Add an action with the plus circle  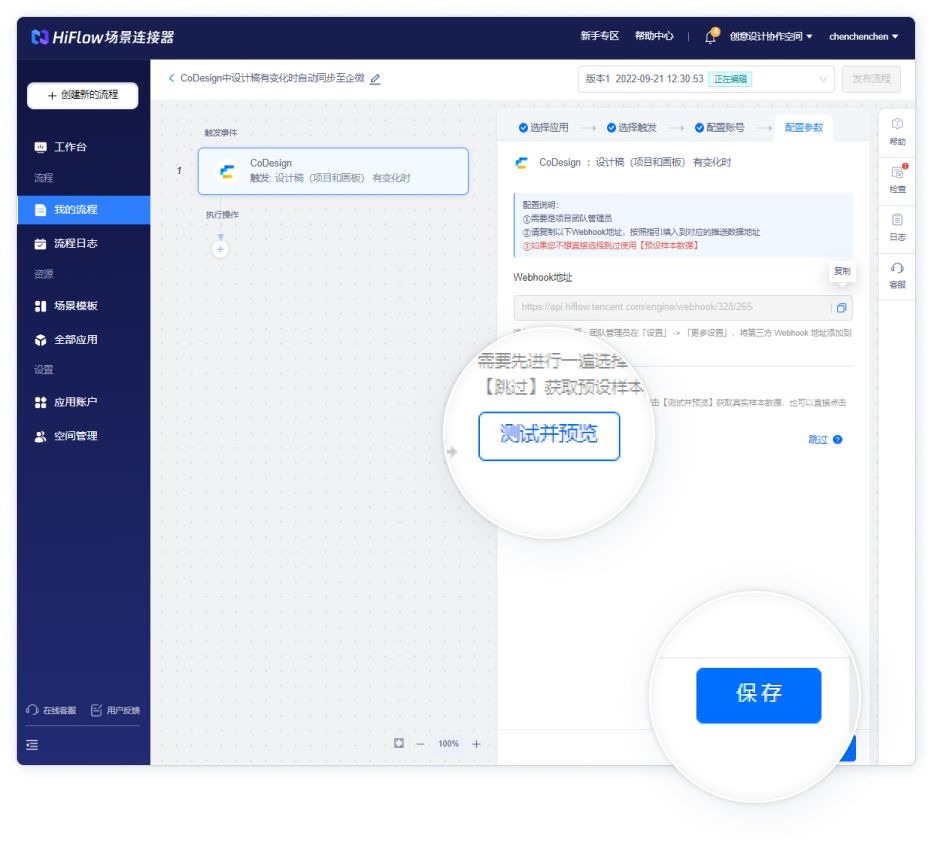[220, 250]
